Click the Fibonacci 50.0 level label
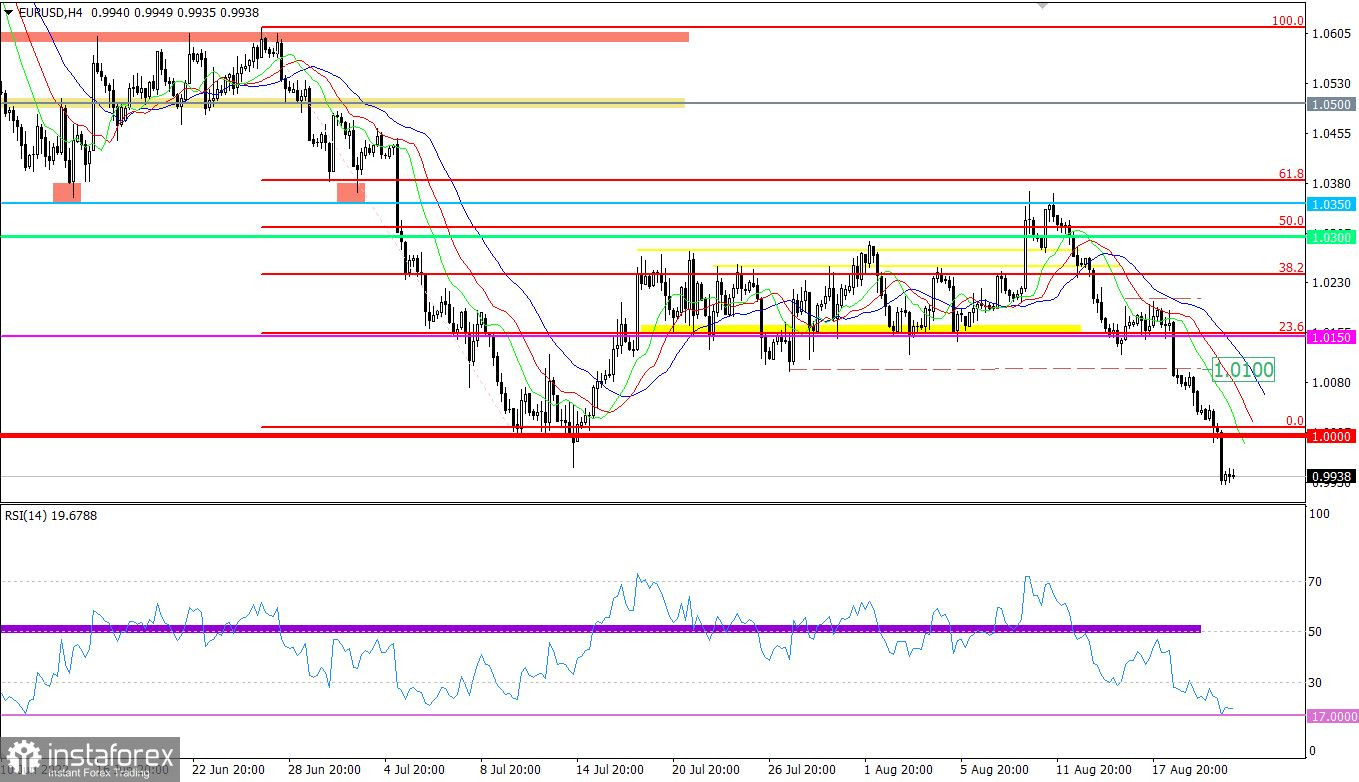The image size is (1359, 782). 1291,221
